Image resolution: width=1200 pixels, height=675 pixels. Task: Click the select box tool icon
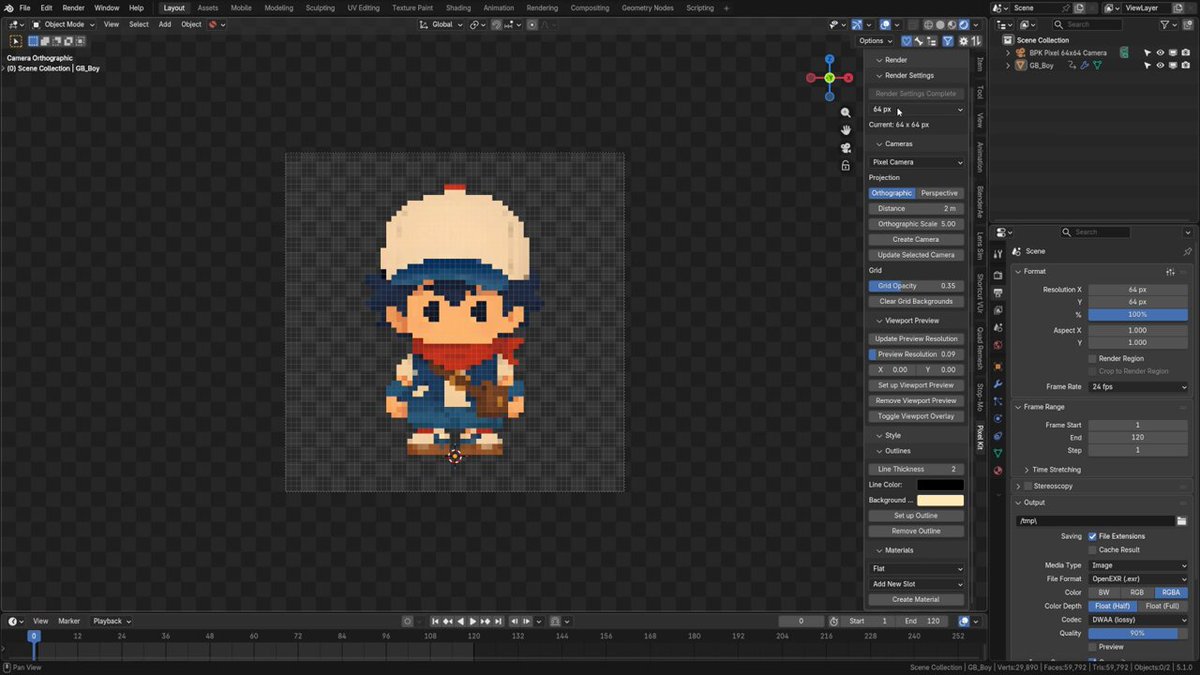[16, 41]
